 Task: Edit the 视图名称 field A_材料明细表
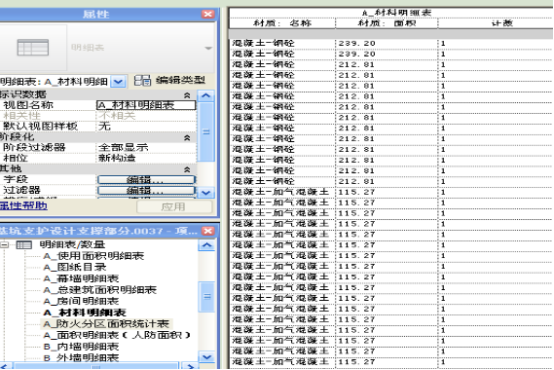coord(146,105)
